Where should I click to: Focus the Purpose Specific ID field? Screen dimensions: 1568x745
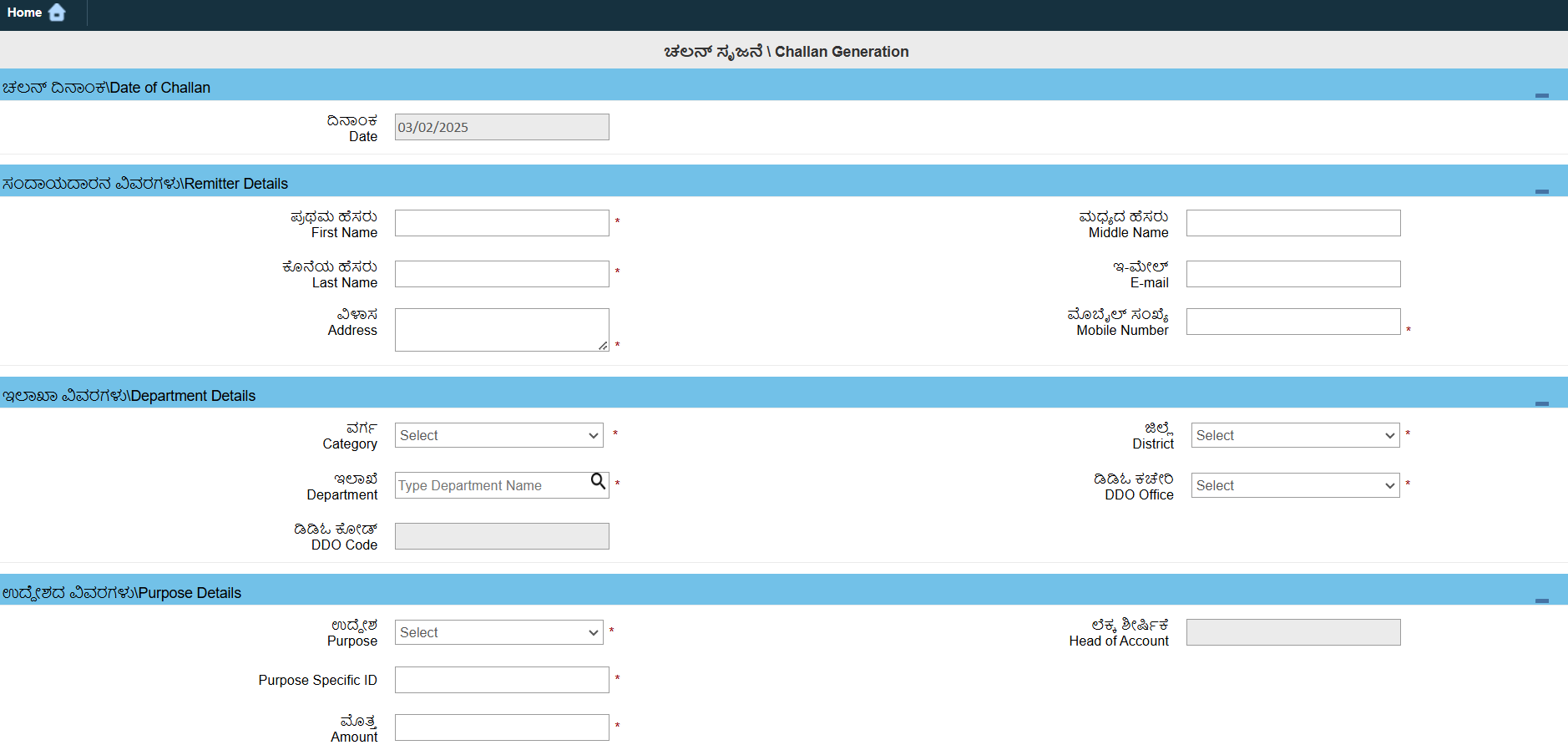502,680
